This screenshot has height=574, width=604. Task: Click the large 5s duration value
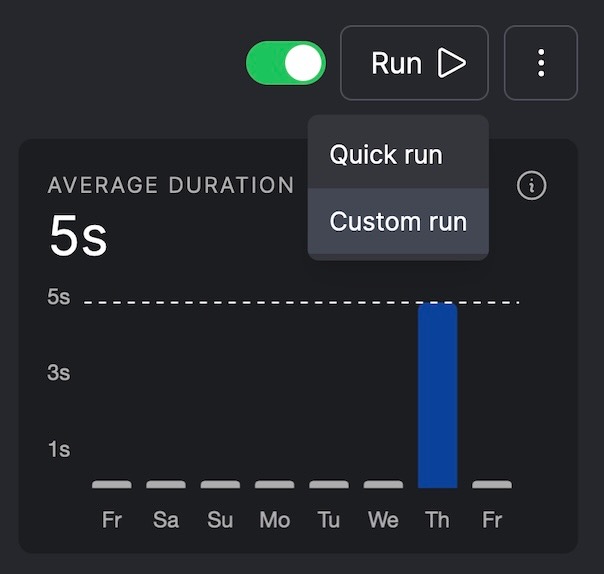tap(78, 237)
